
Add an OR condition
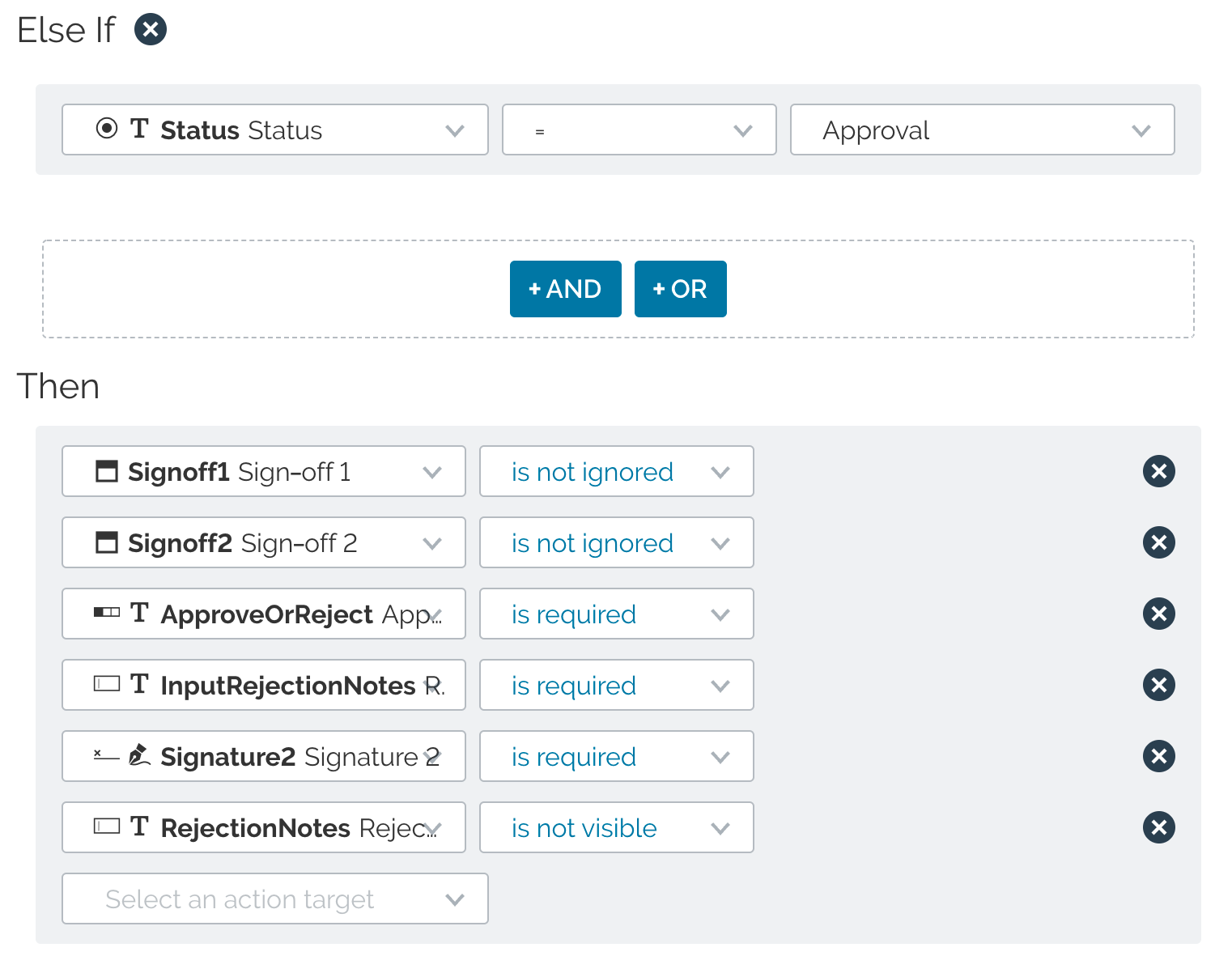pyautogui.click(x=681, y=289)
